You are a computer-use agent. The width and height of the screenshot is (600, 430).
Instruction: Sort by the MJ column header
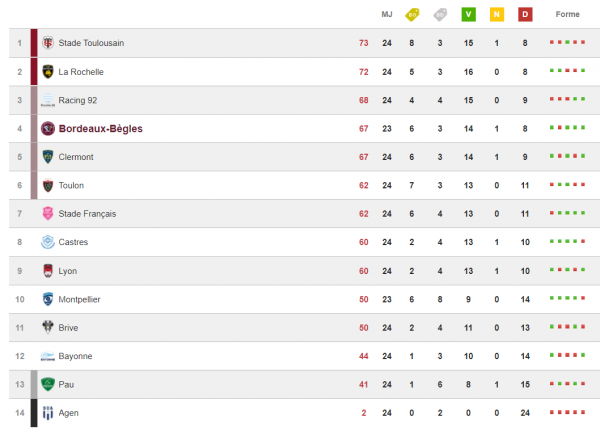[387, 15]
